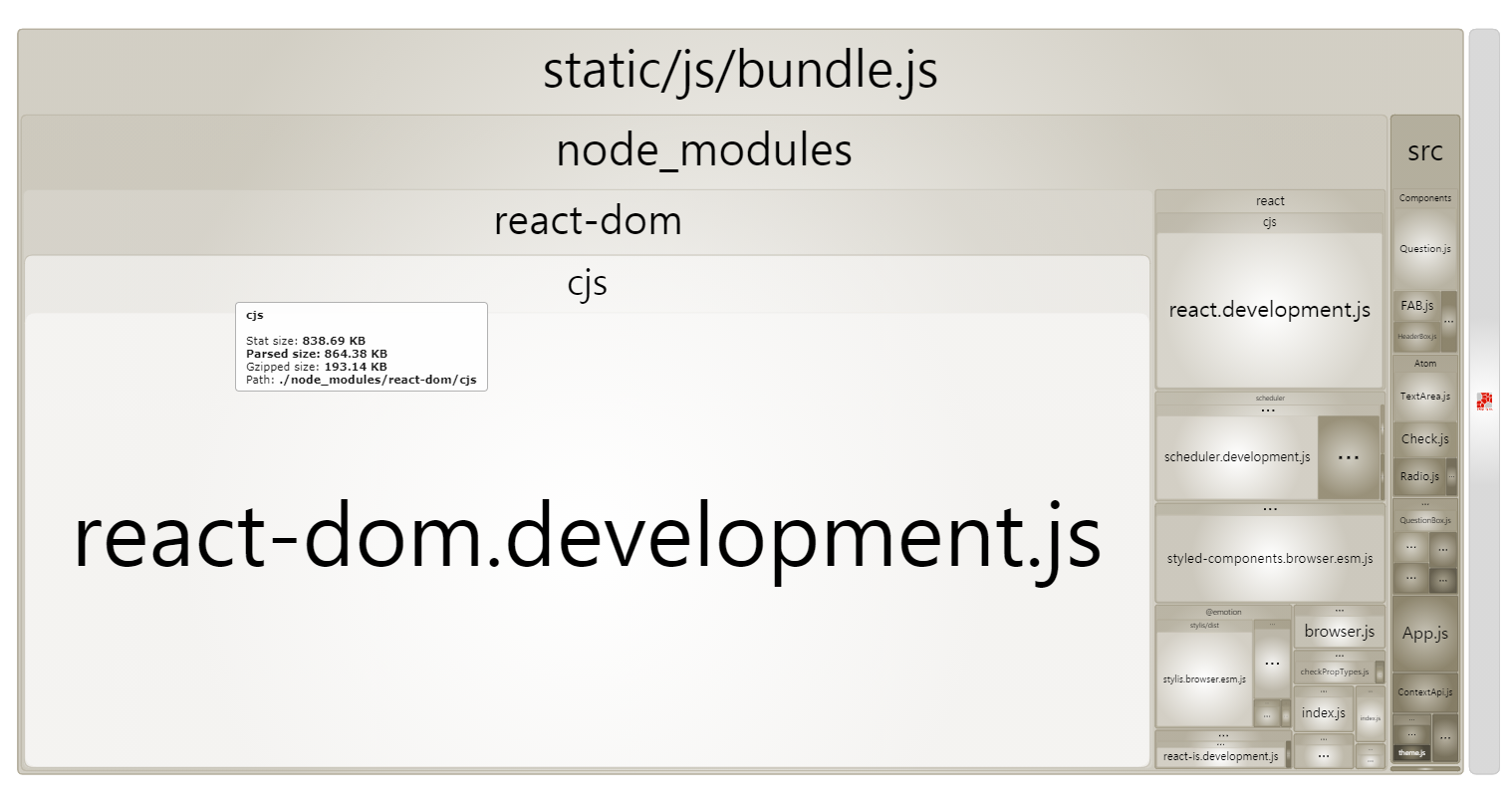Click the static/js/bundle.js chunk header

[740, 72]
